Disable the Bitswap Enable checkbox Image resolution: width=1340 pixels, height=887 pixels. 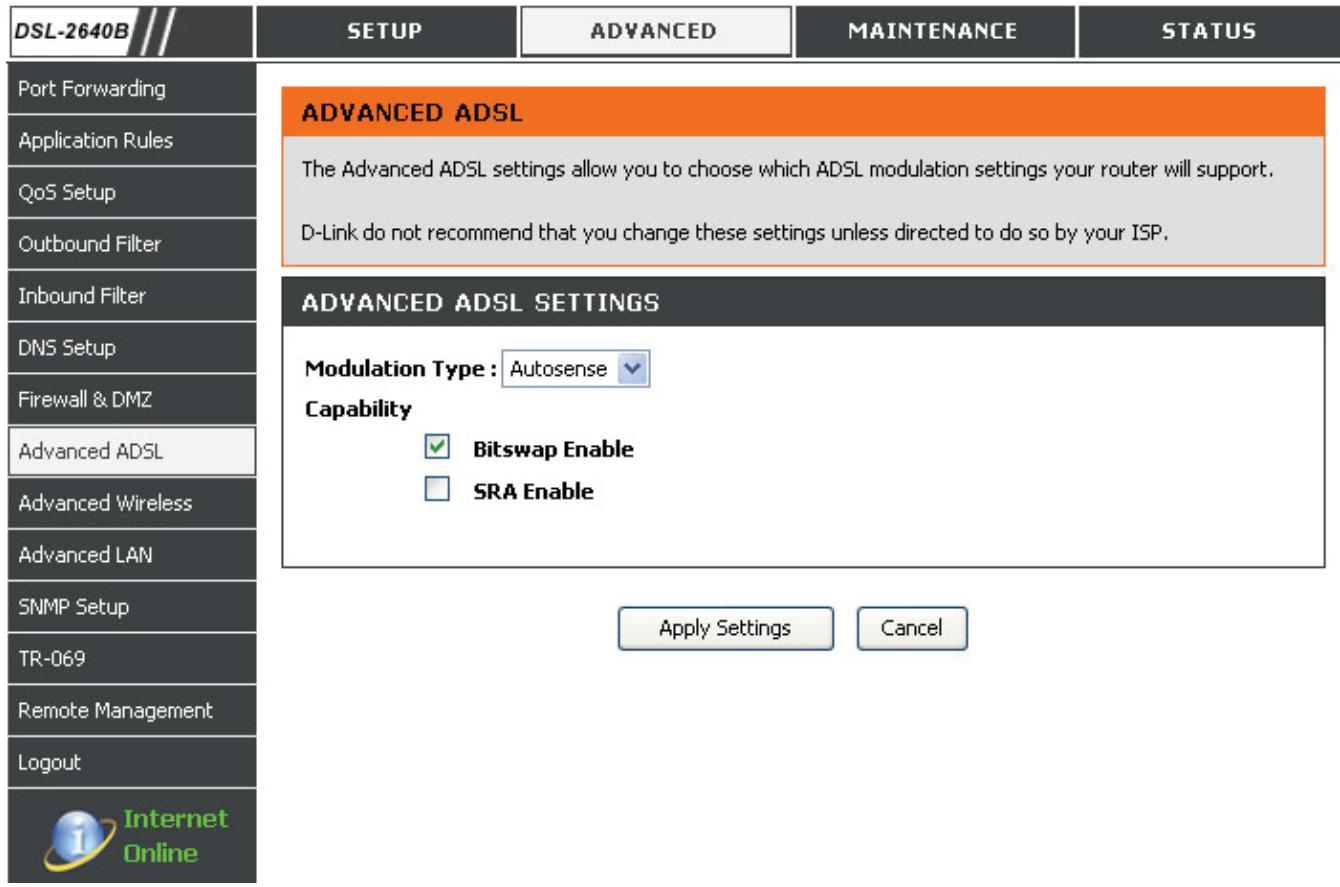tap(436, 449)
